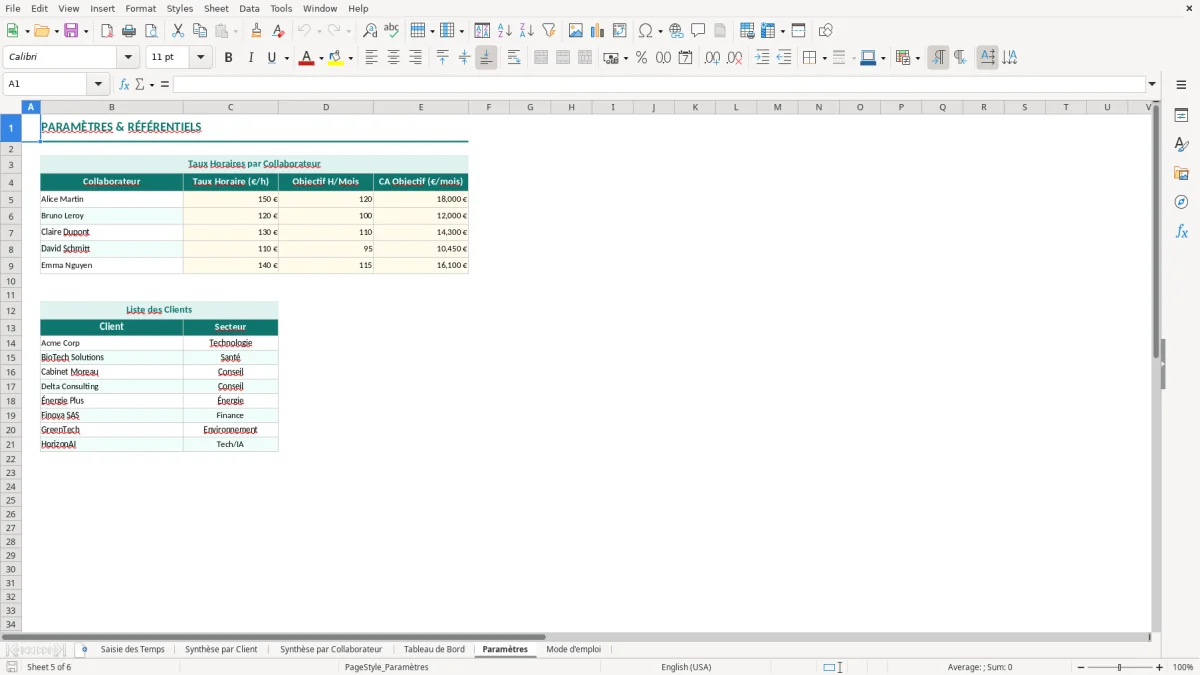Image resolution: width=1200 pixels, height=675 pixels.
Task: Toggle Center Horizontally alignment
Action: [393, 58]
